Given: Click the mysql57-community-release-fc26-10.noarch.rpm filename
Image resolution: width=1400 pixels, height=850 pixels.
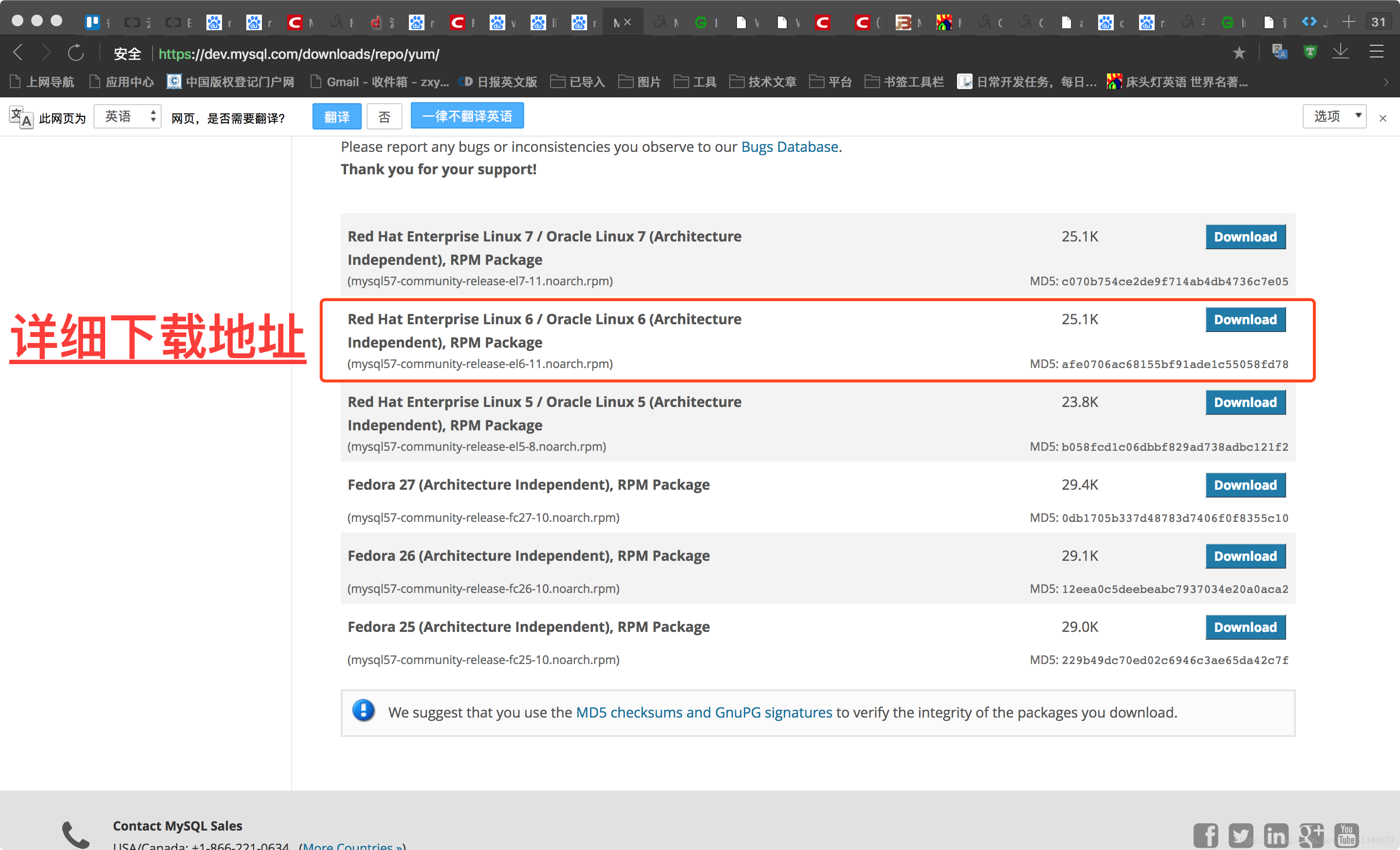Looking at the screenshot, I should point(483,589).
